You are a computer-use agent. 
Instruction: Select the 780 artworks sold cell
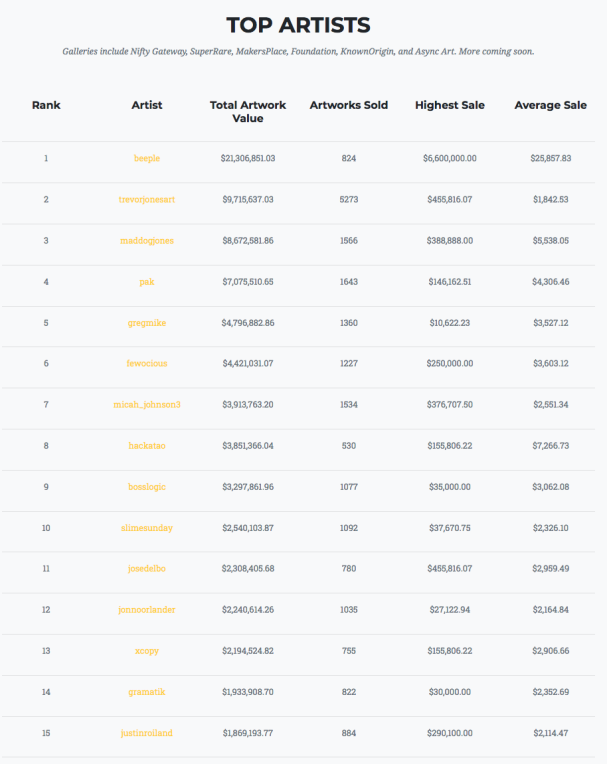(349, 568)
